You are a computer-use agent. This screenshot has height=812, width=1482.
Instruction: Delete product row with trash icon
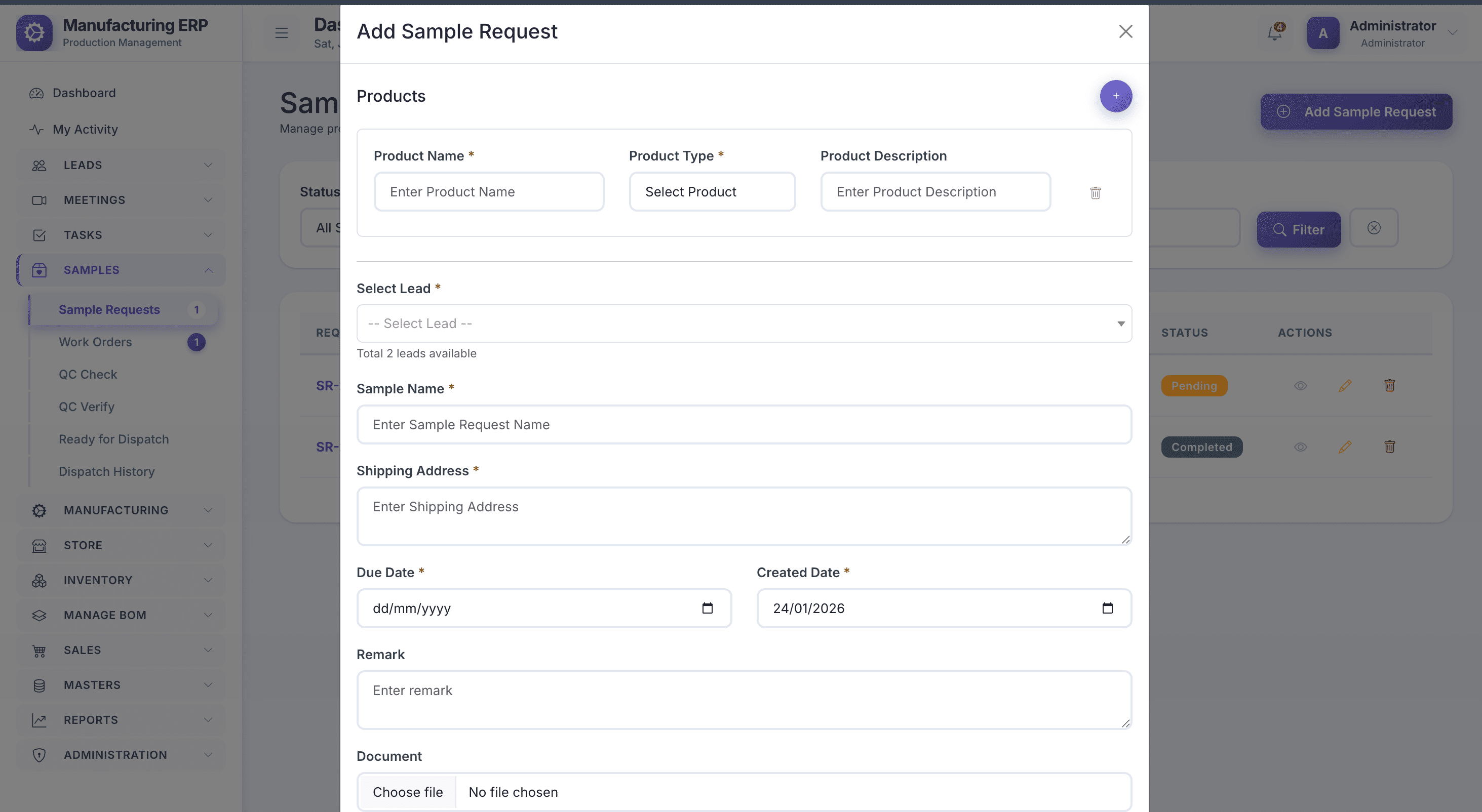tap(1095, 193)
